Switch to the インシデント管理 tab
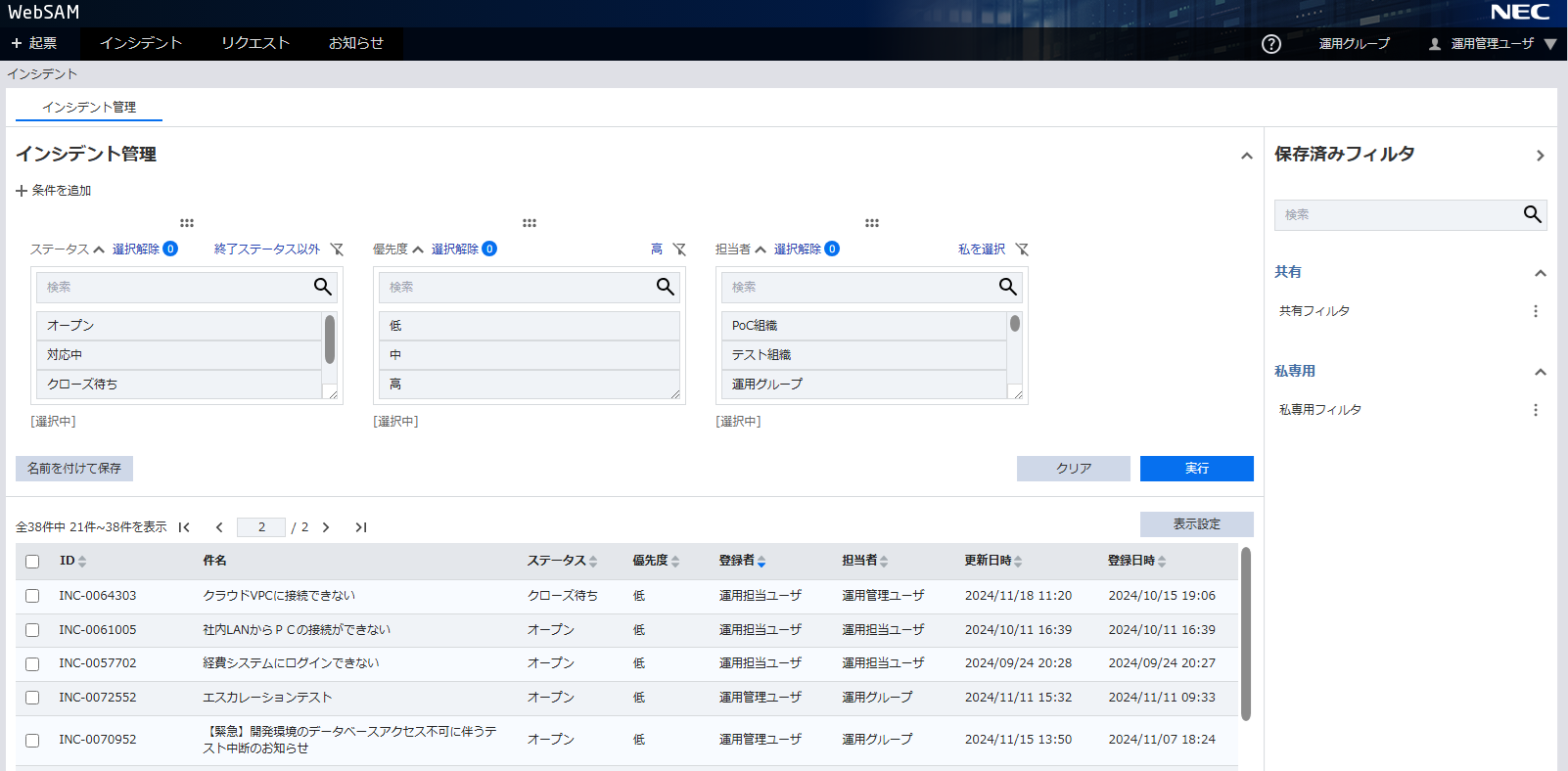Screen dimensions: 1568x771 pos(89,108)
